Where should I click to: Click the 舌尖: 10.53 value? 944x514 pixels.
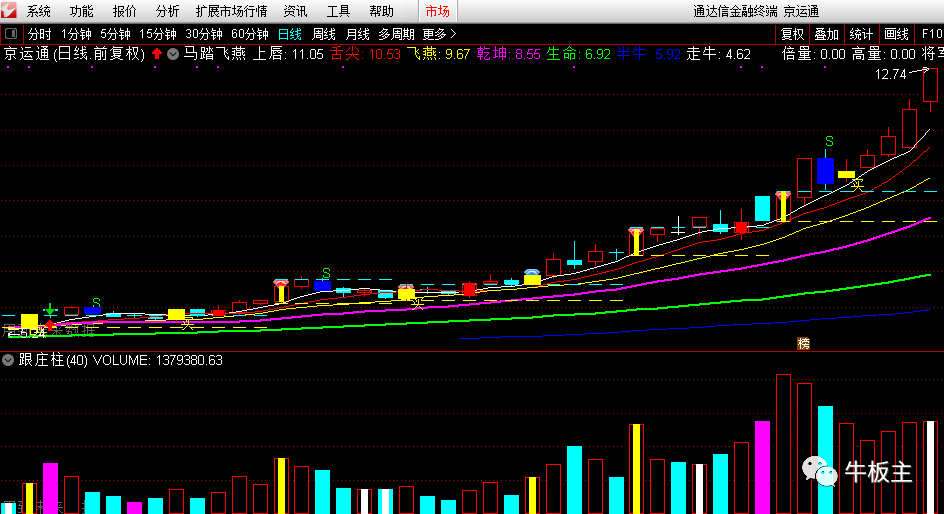(x=365, y=54)
